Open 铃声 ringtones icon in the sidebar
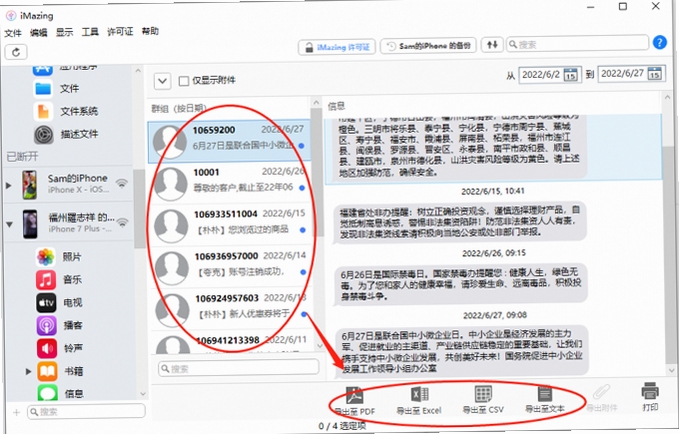The width and height of the screenshot is (679, 434). [47, 348]
